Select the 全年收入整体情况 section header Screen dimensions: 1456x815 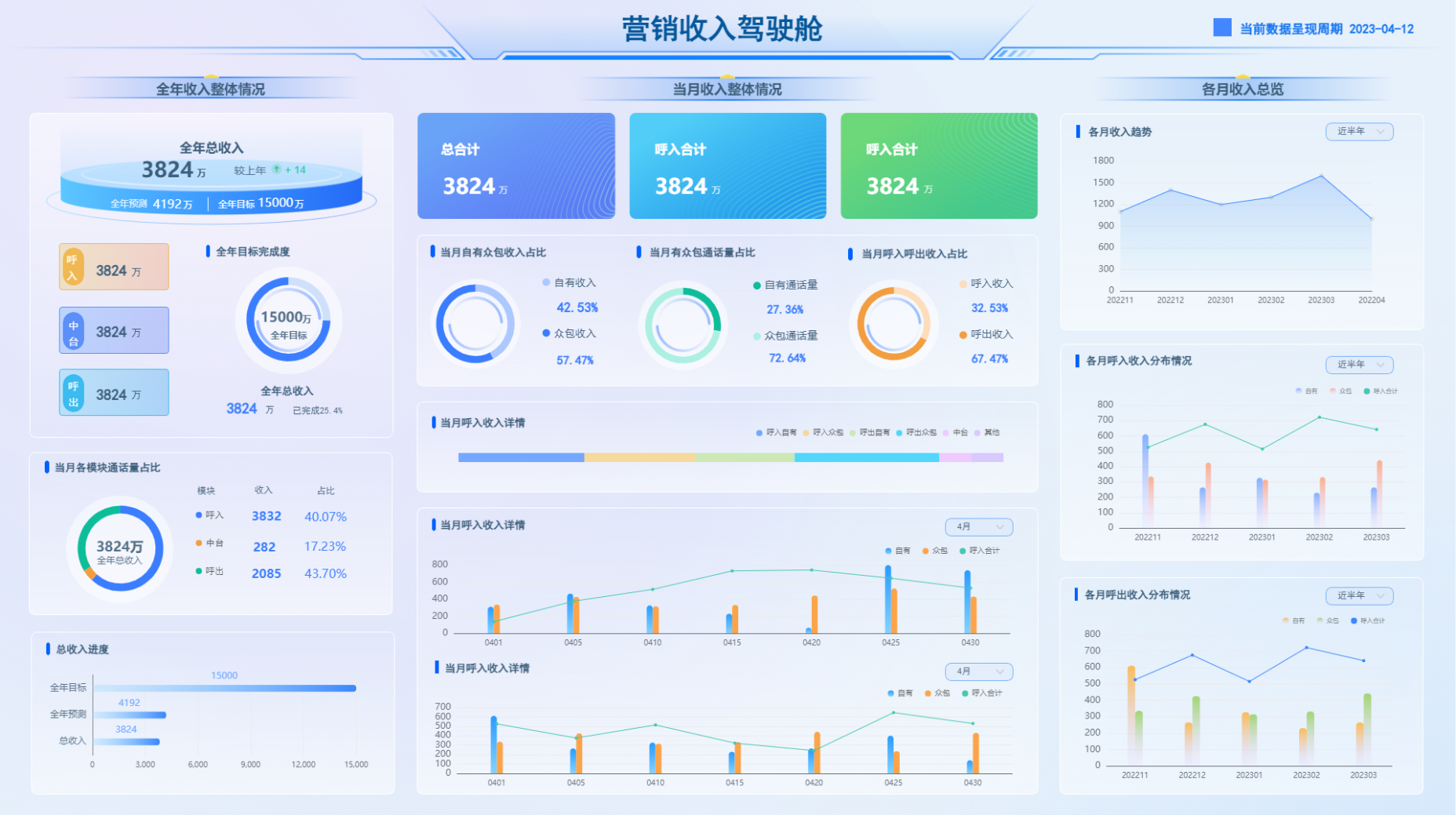click(x=210, y=89)
